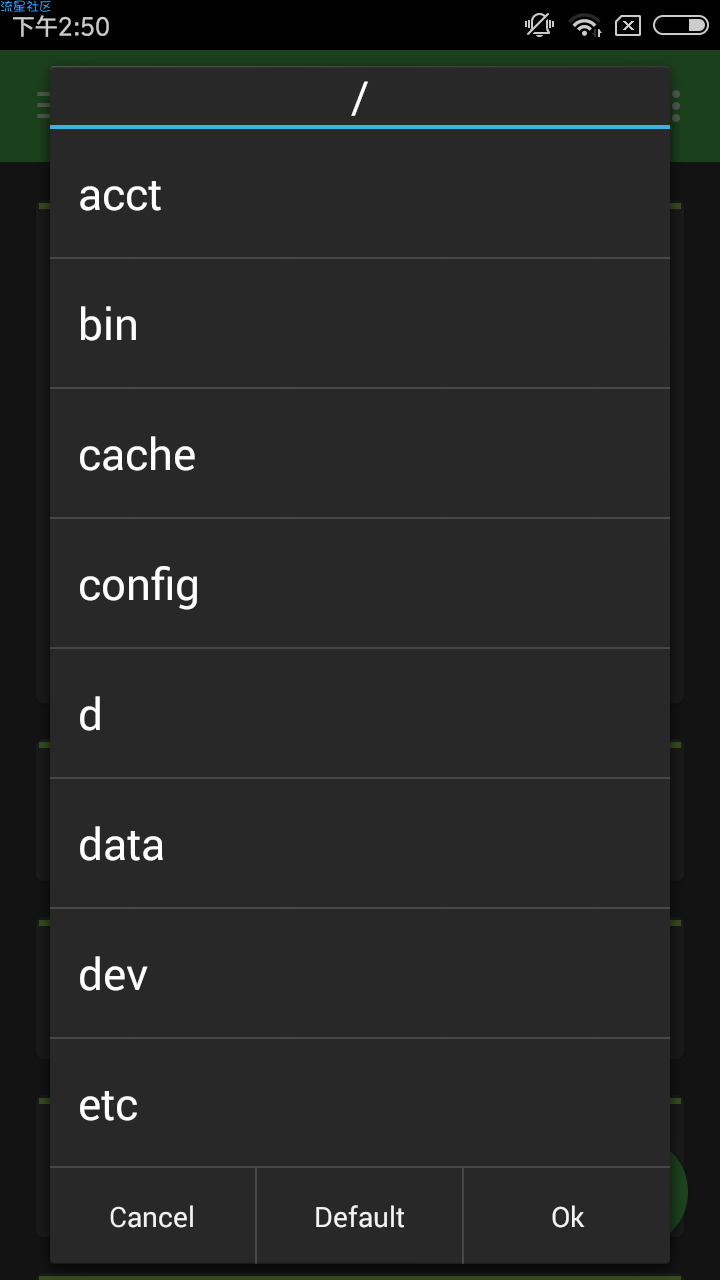
Task: Tap the muted notification bell icon
Action: coord(539,25)
